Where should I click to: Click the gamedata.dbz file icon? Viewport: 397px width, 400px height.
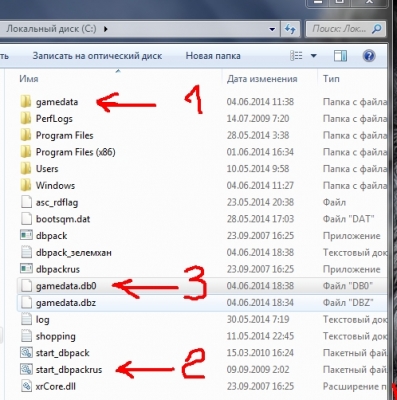[x=26, y=303]
